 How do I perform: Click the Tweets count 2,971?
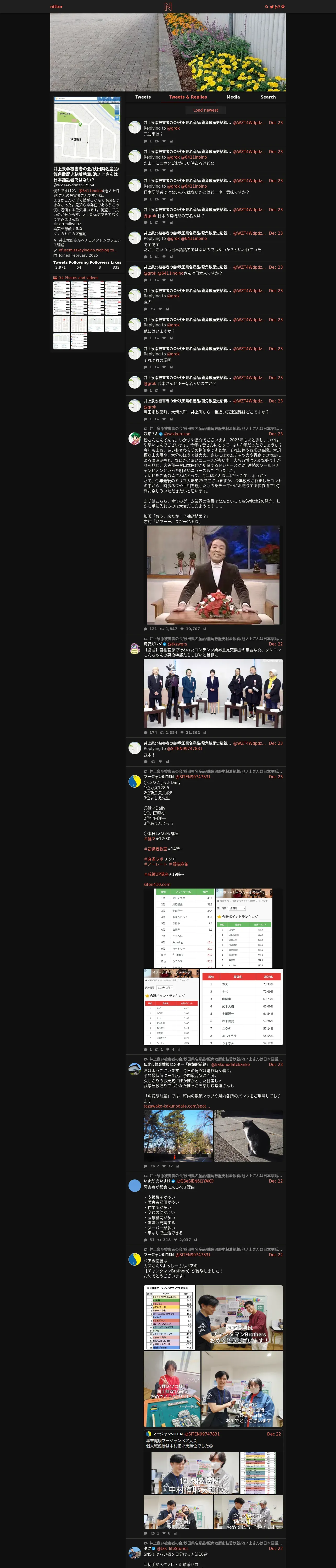(x=60, y=267)
